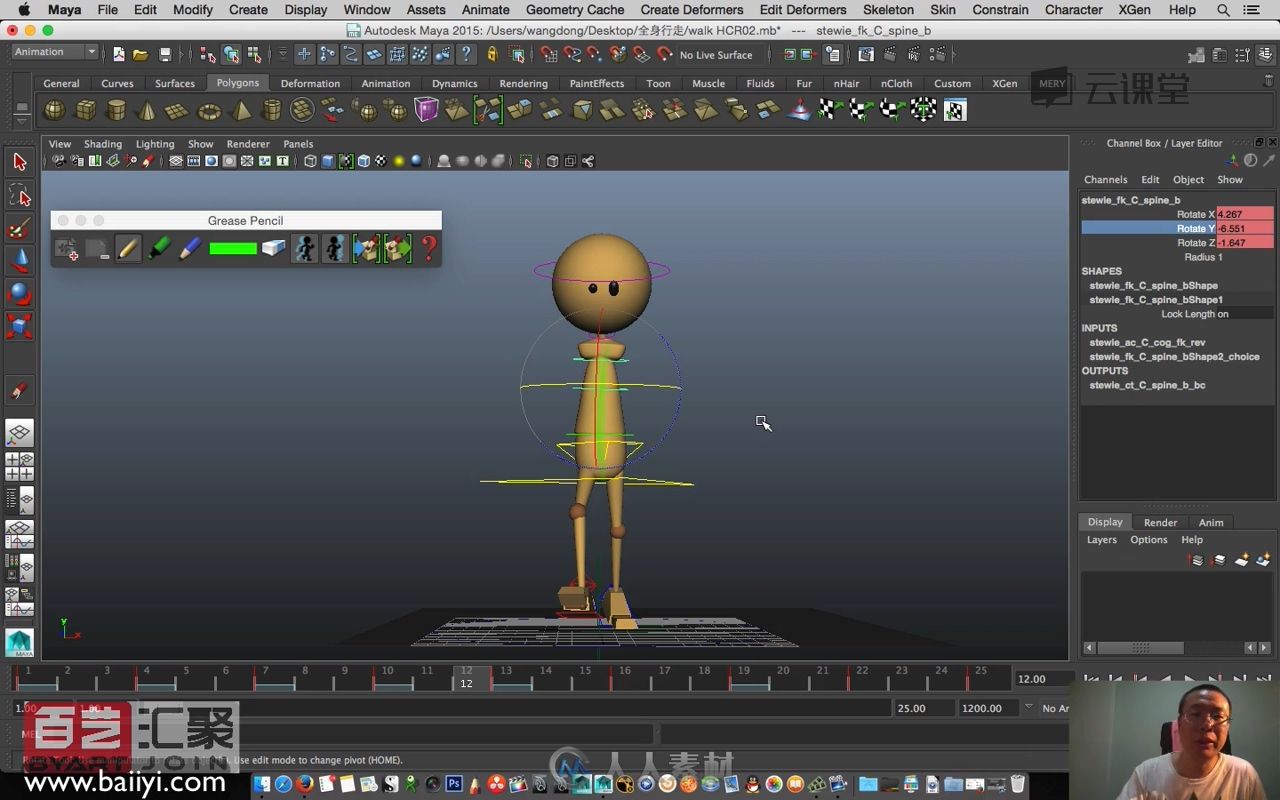Open the Layers menu in Layer Editor
The height and width of the screenshot is (800, 1280).
tap(1102, 540)
